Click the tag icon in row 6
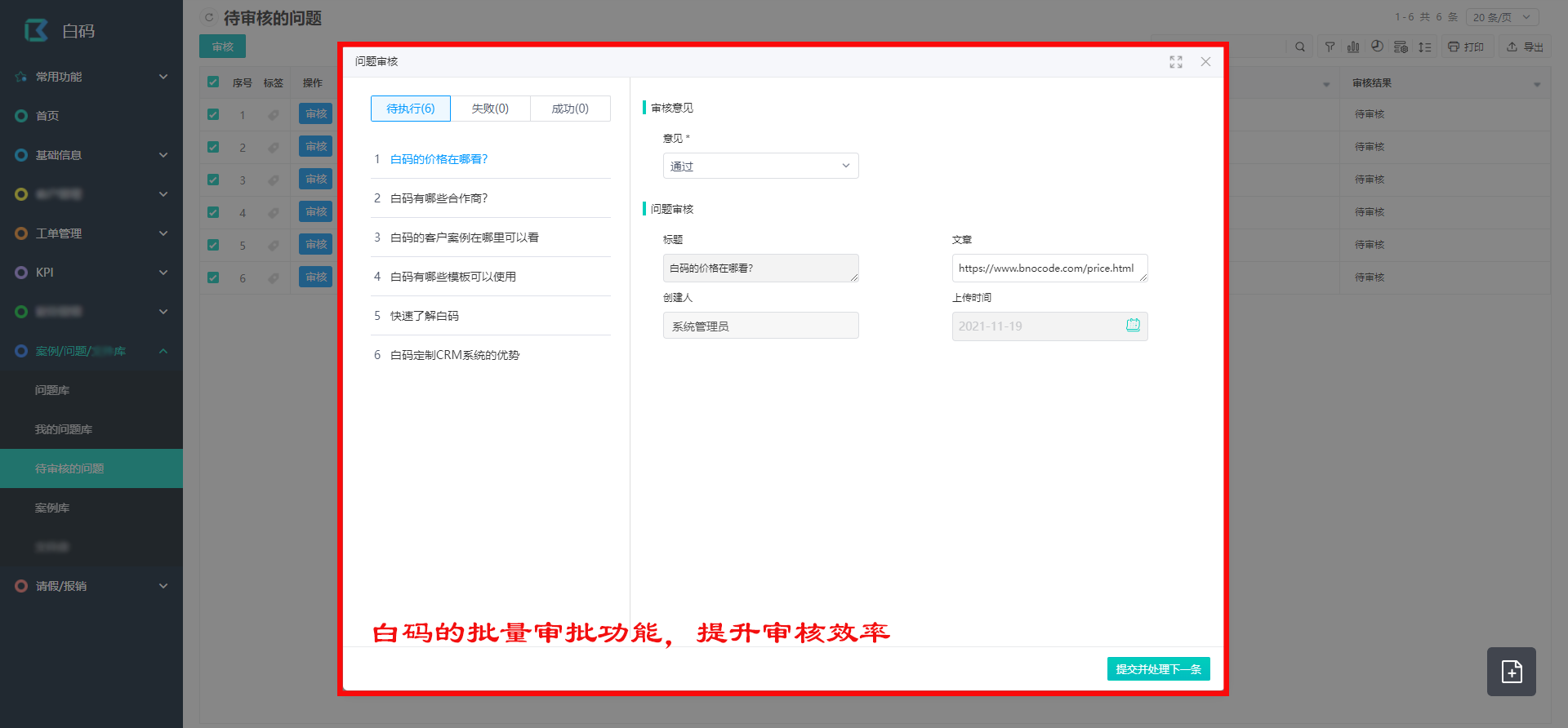The width and height of the screenshot is (1568, 728). tap(274, 278)
